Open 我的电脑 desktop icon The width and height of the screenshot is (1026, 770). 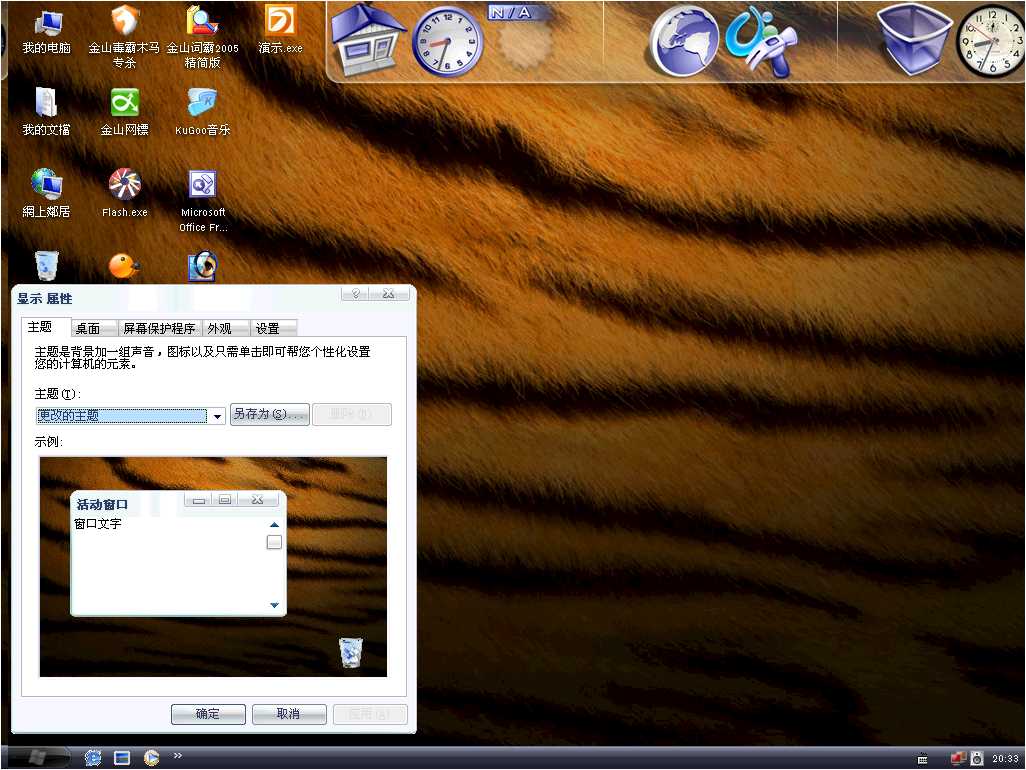point(46,22)
